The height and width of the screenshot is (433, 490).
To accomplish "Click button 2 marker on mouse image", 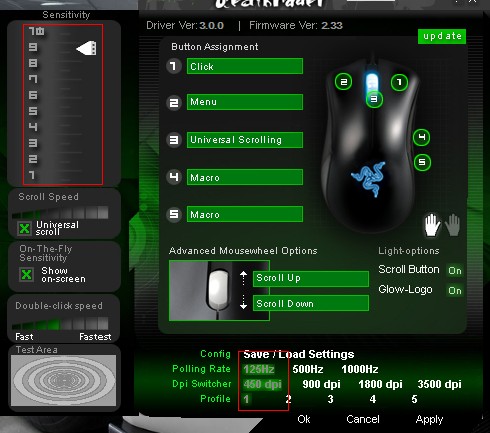I will pos(343,82).
